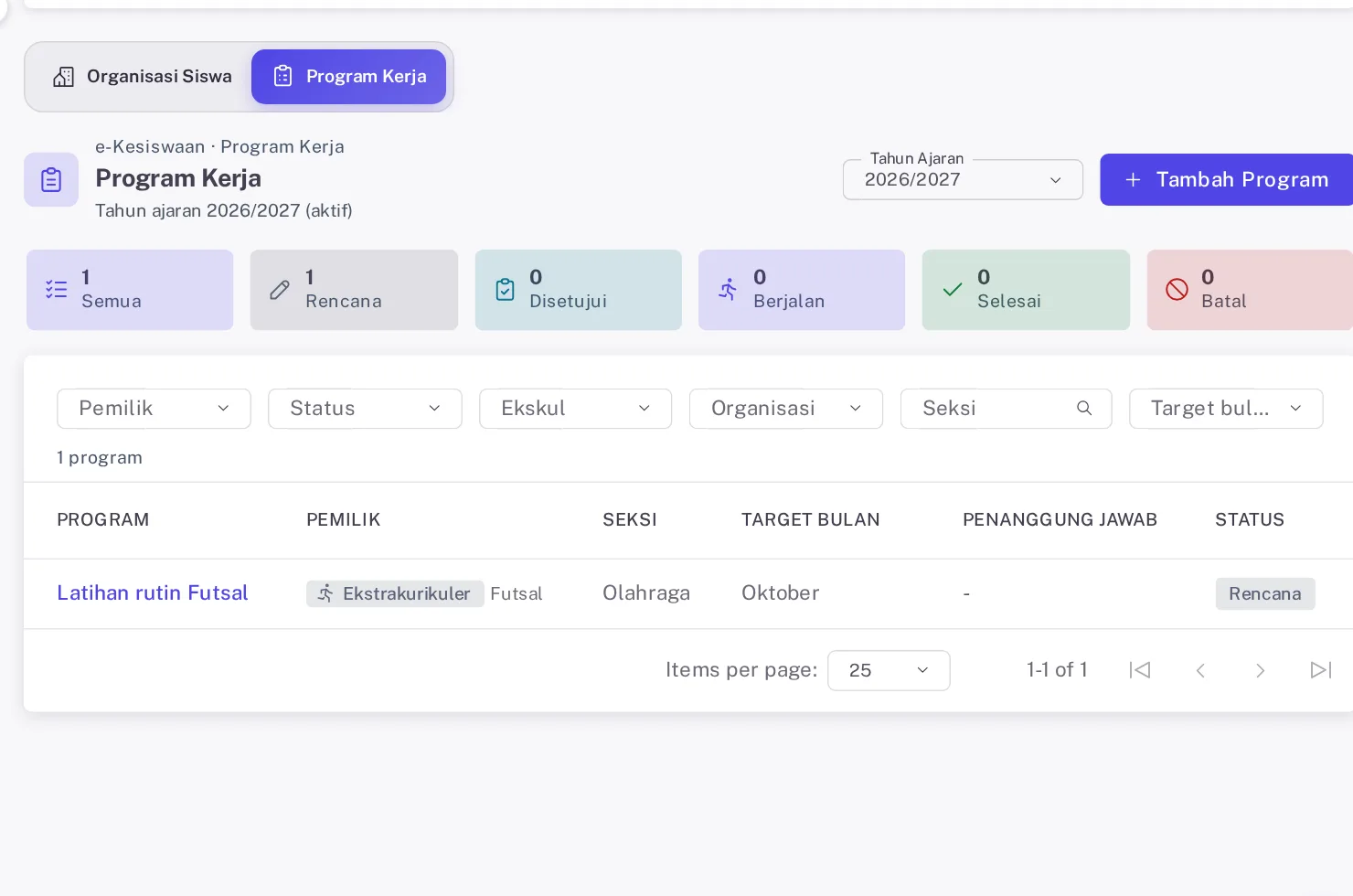Click the Program Kerja clipboard header icon
The height and width of the screenshot is (896, 1353).
tap(51, 179)
